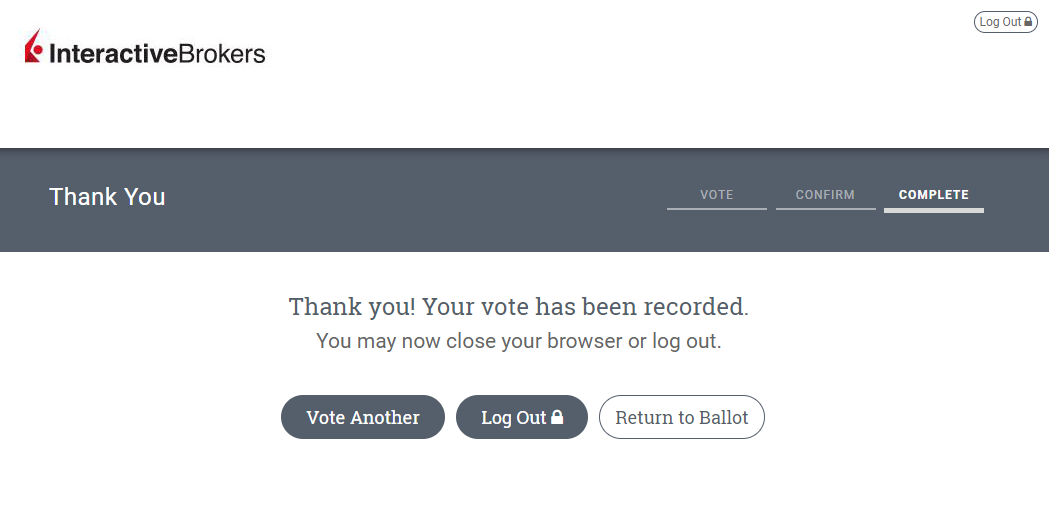
Task: Click the white progress bar under COMPLETE
Action: (x=933, y=210)
